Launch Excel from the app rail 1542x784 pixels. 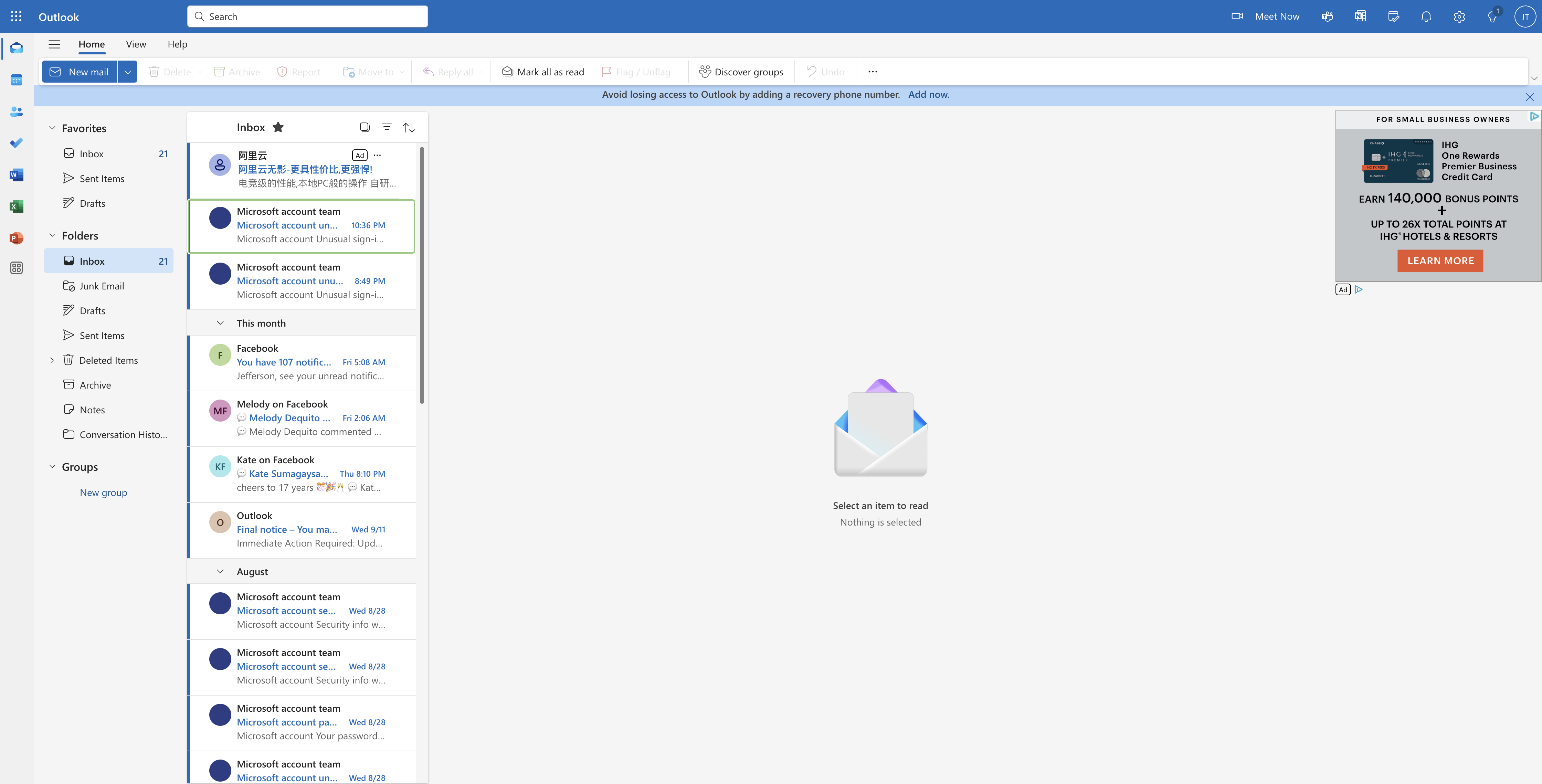click(x=16, y=206)
